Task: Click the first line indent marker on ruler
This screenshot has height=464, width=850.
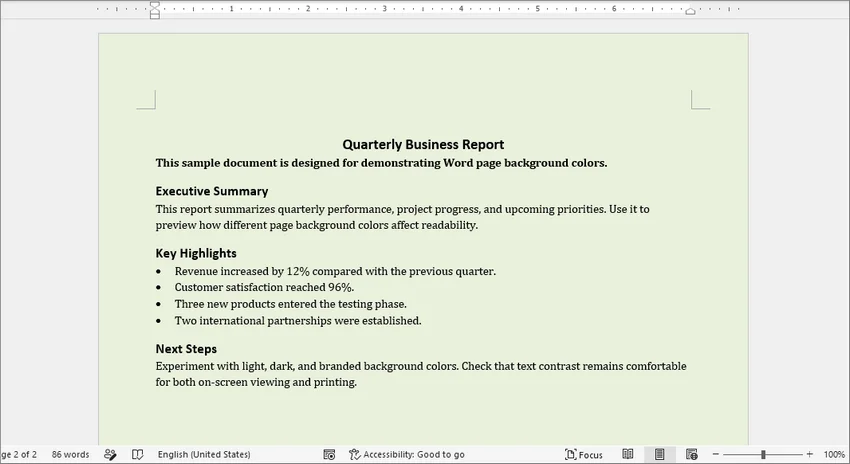Action: click(x=154, y=5)
